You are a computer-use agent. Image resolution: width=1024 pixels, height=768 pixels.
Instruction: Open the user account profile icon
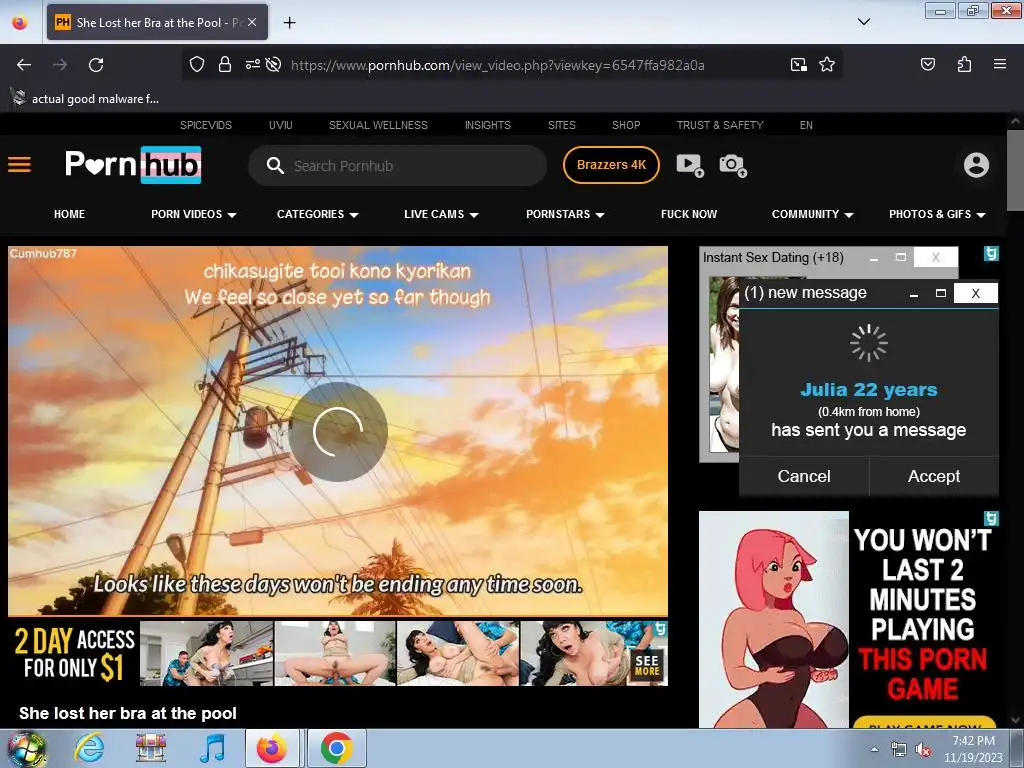[x=976, y=165]
